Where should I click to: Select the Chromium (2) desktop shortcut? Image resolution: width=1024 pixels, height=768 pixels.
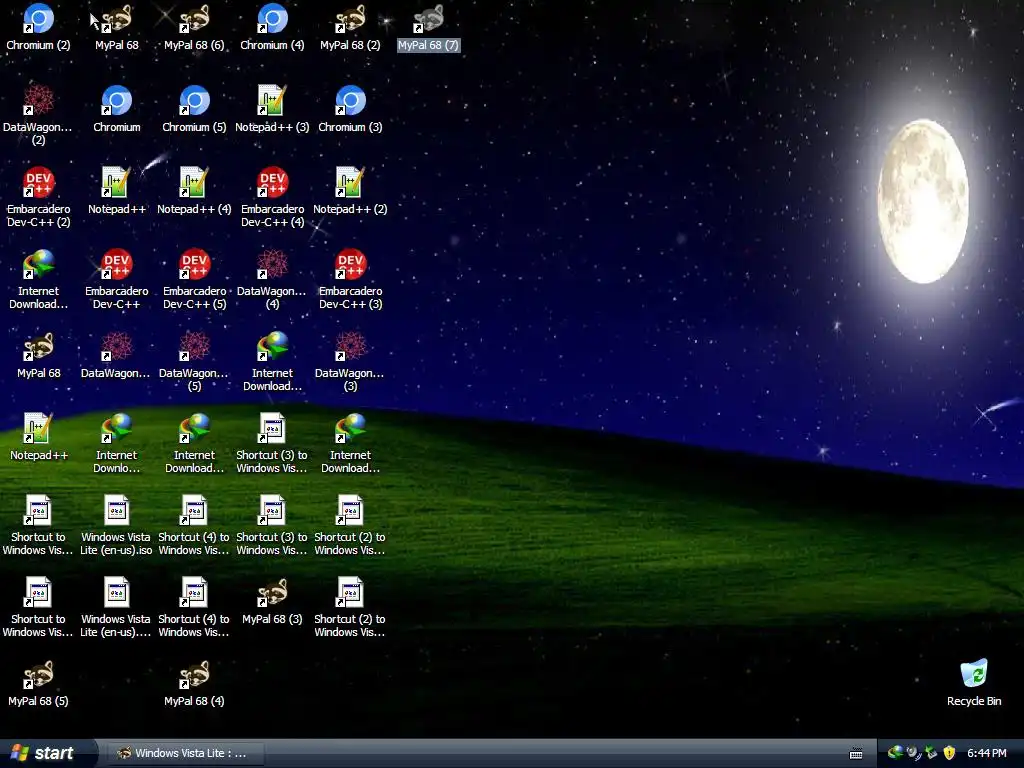click(38, 27)
